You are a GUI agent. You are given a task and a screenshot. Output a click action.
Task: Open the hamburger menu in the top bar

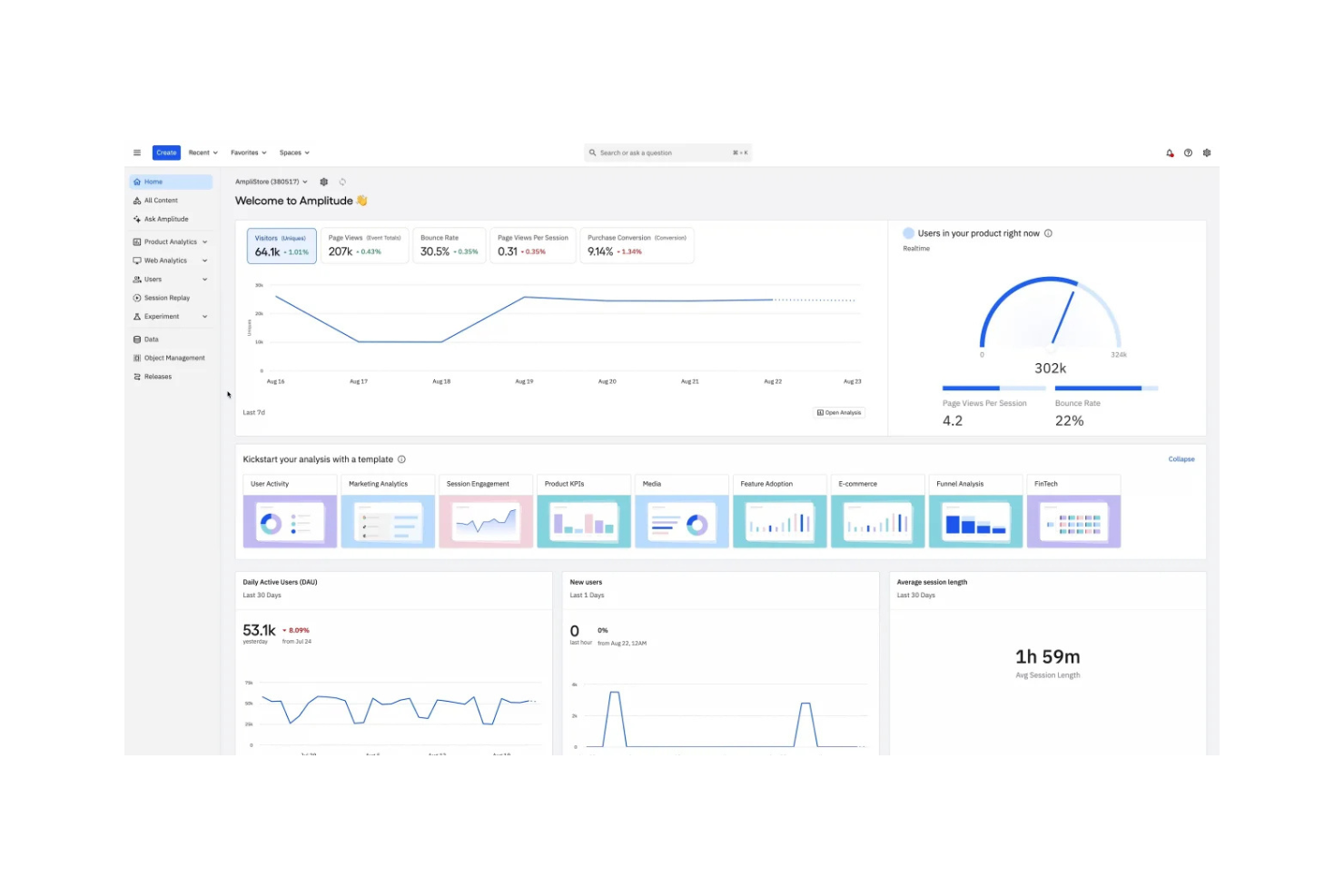(137, 153)
